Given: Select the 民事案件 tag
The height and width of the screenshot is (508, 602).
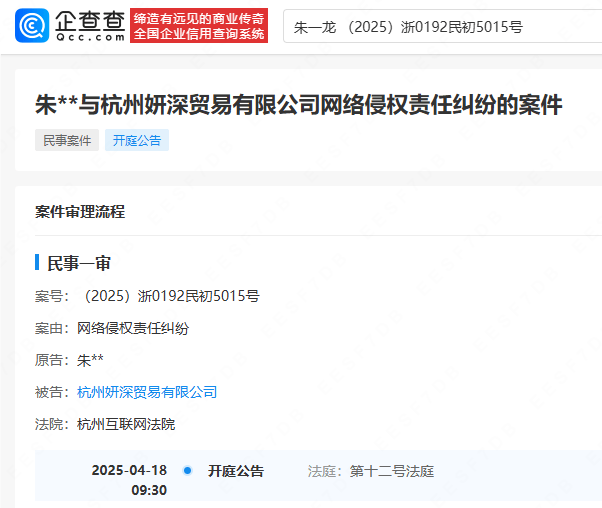Looking at the screenshot, I should click(67, 140).
